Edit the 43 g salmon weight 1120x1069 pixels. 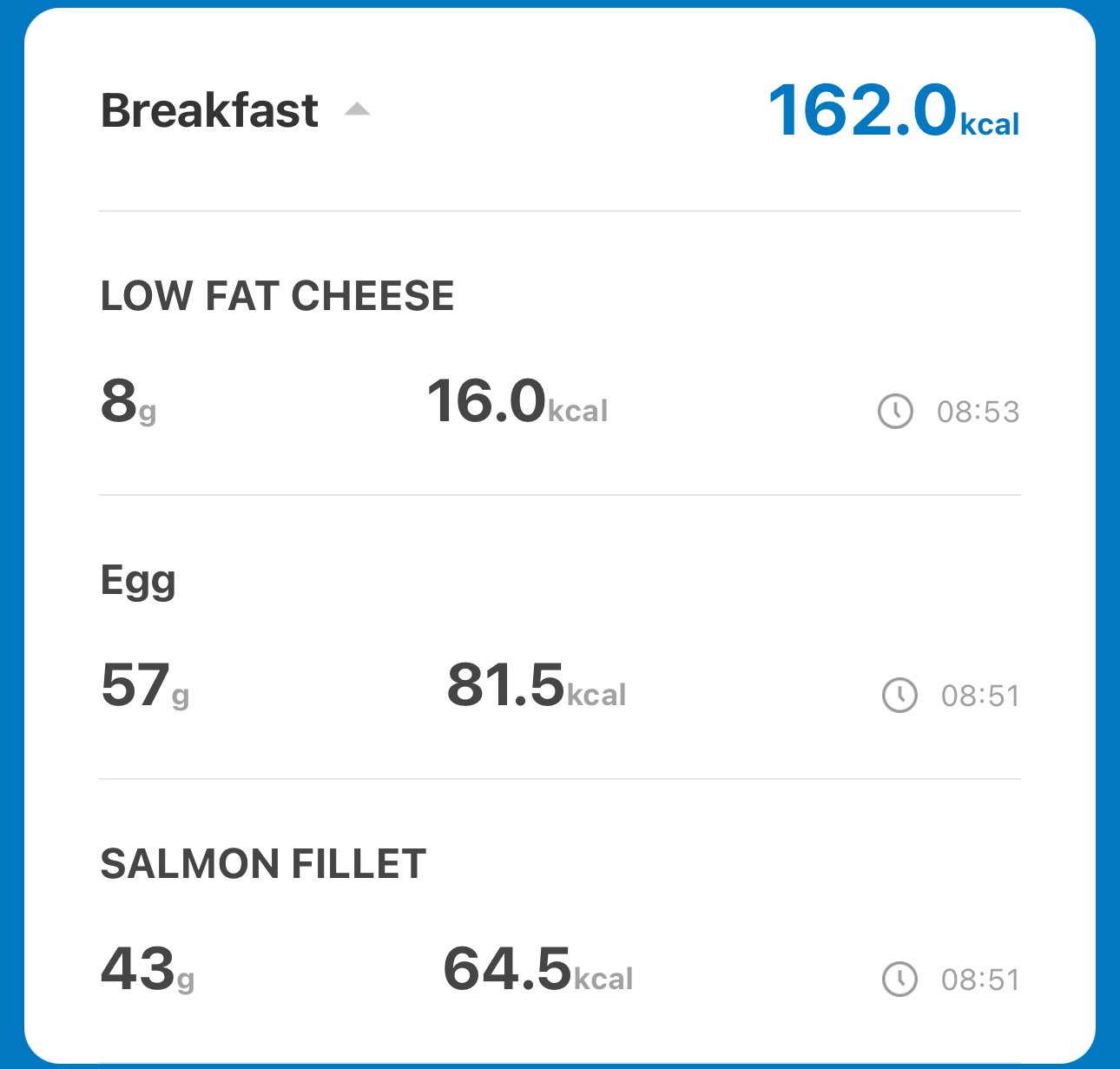pos(148,969)
